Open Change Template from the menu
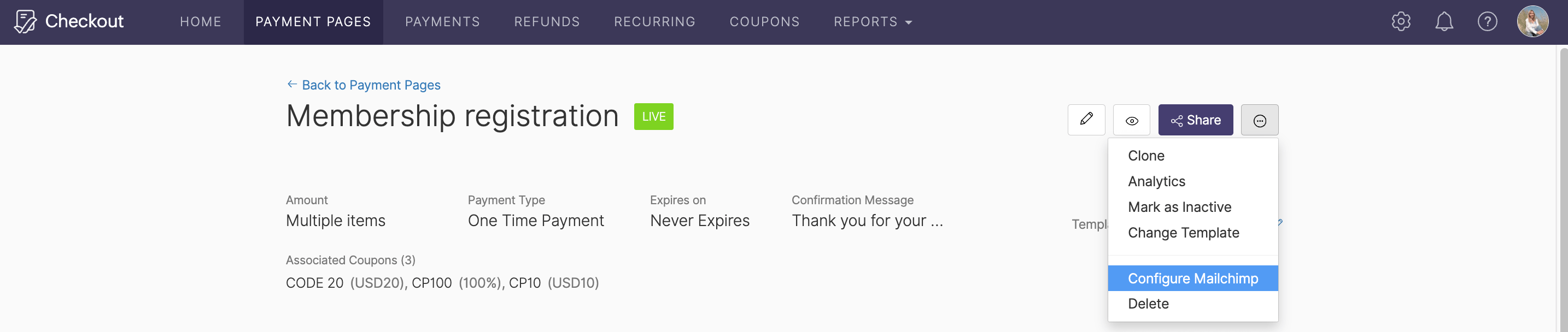The width and height of the screenshot is (1568, 332). [x=1183, y=232]
